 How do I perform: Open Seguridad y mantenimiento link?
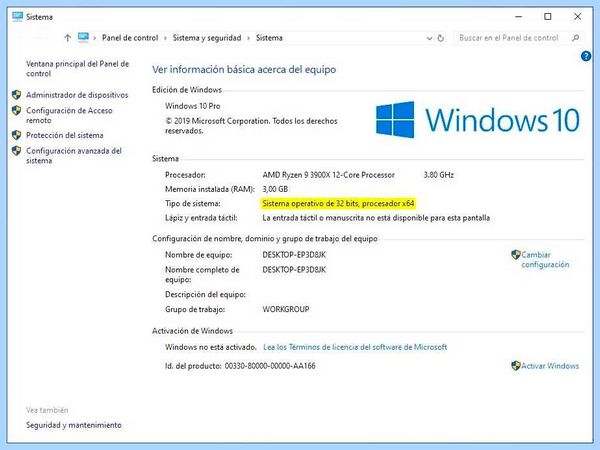[x=74, y=425]
